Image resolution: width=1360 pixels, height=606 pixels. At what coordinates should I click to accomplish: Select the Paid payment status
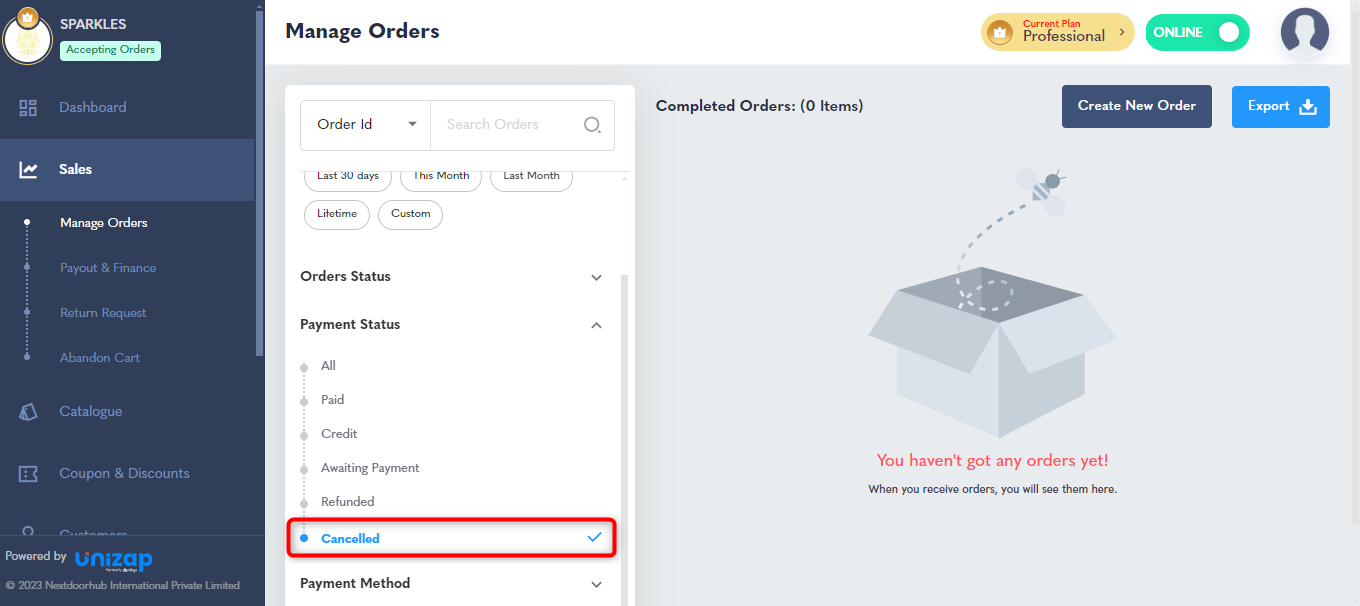[x=332, y=400]
